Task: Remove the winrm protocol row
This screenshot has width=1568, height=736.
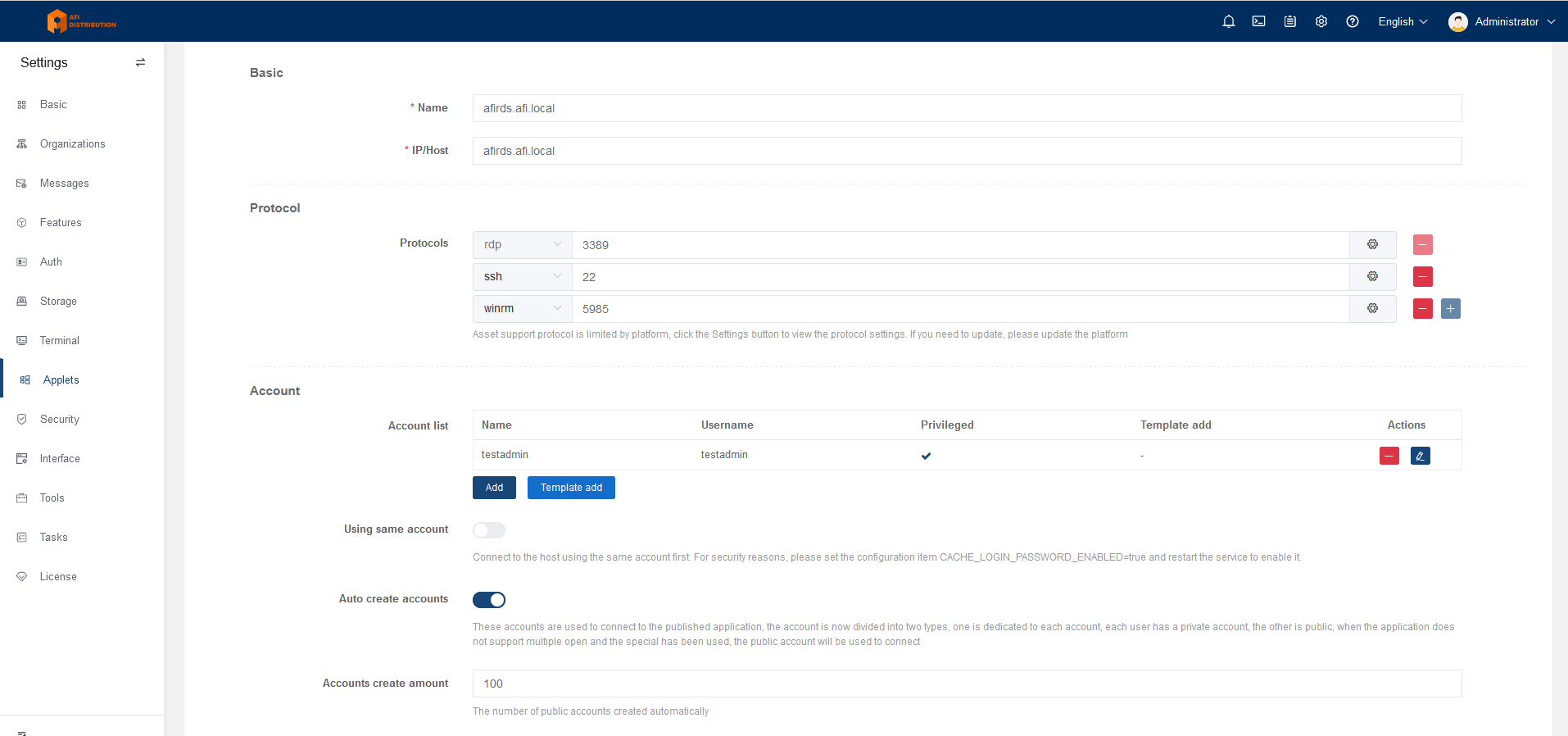Action: tap(1423, 308)
